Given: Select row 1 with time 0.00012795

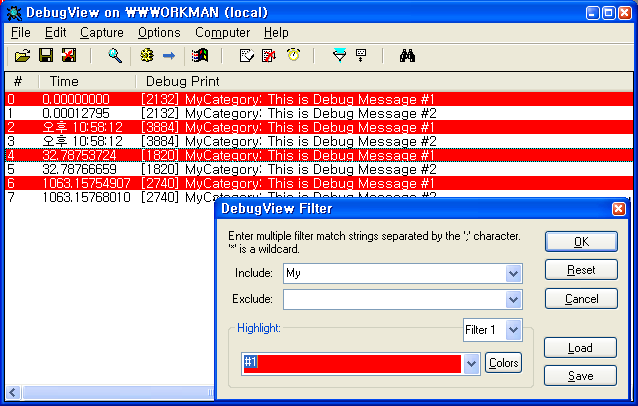Looking at the screenshot, I should click(x=319, y=113).
